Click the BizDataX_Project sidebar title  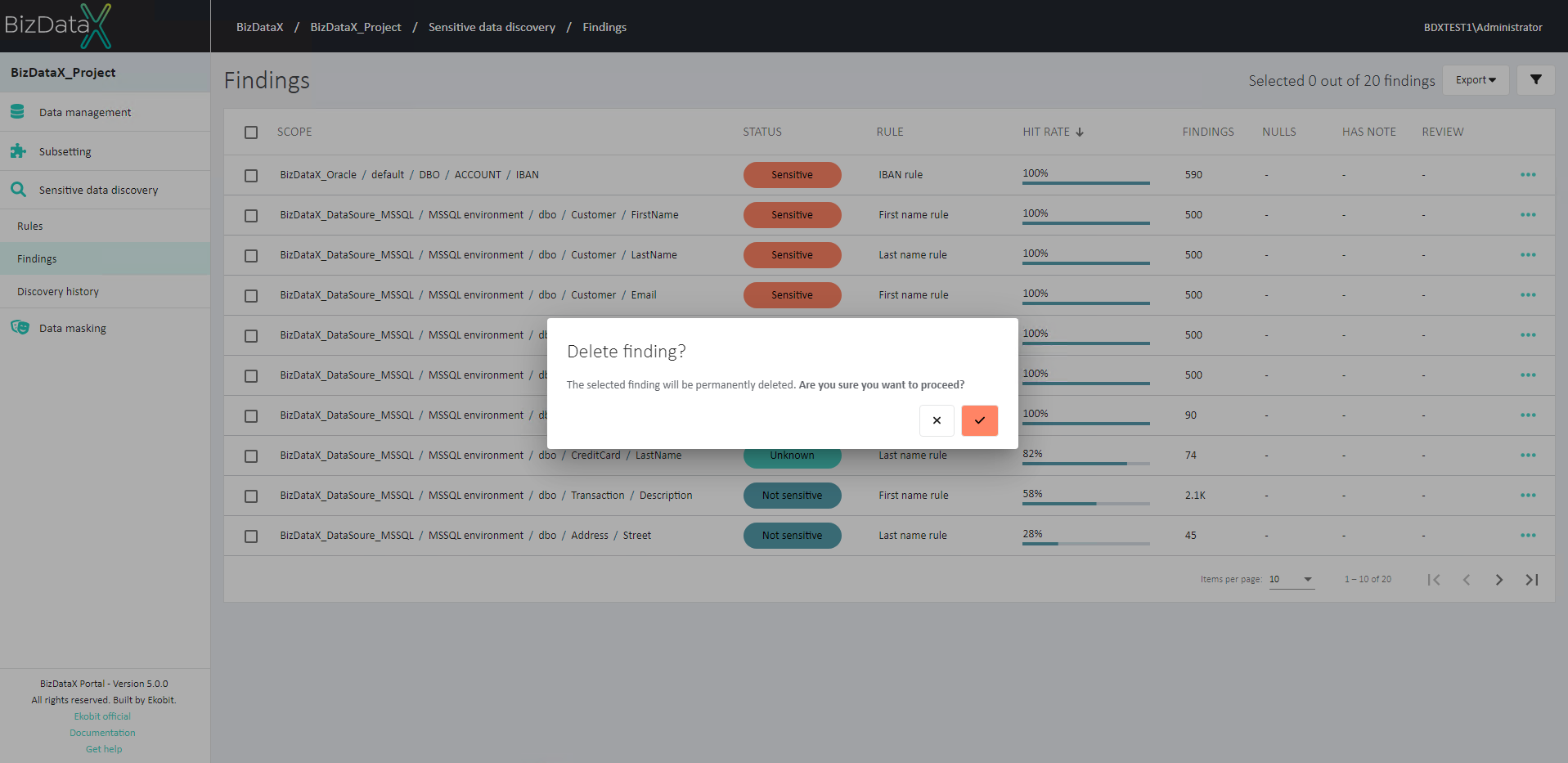click(63, 72)
